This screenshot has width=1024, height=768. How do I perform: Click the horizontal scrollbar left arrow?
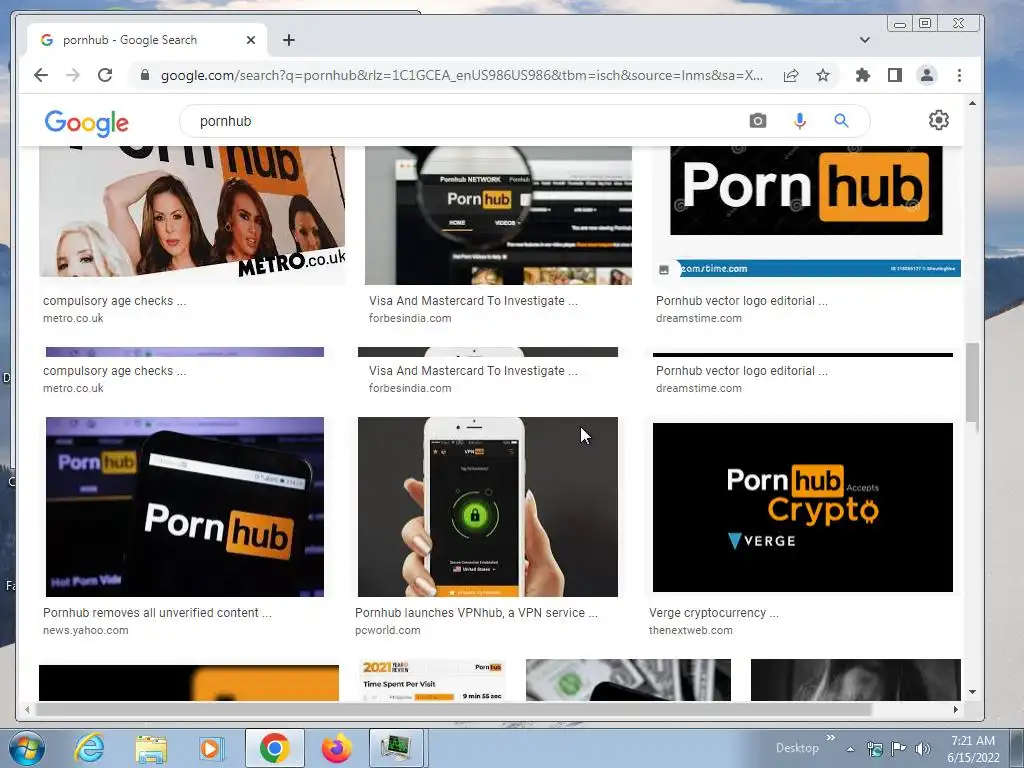click(x=27, y=709)
